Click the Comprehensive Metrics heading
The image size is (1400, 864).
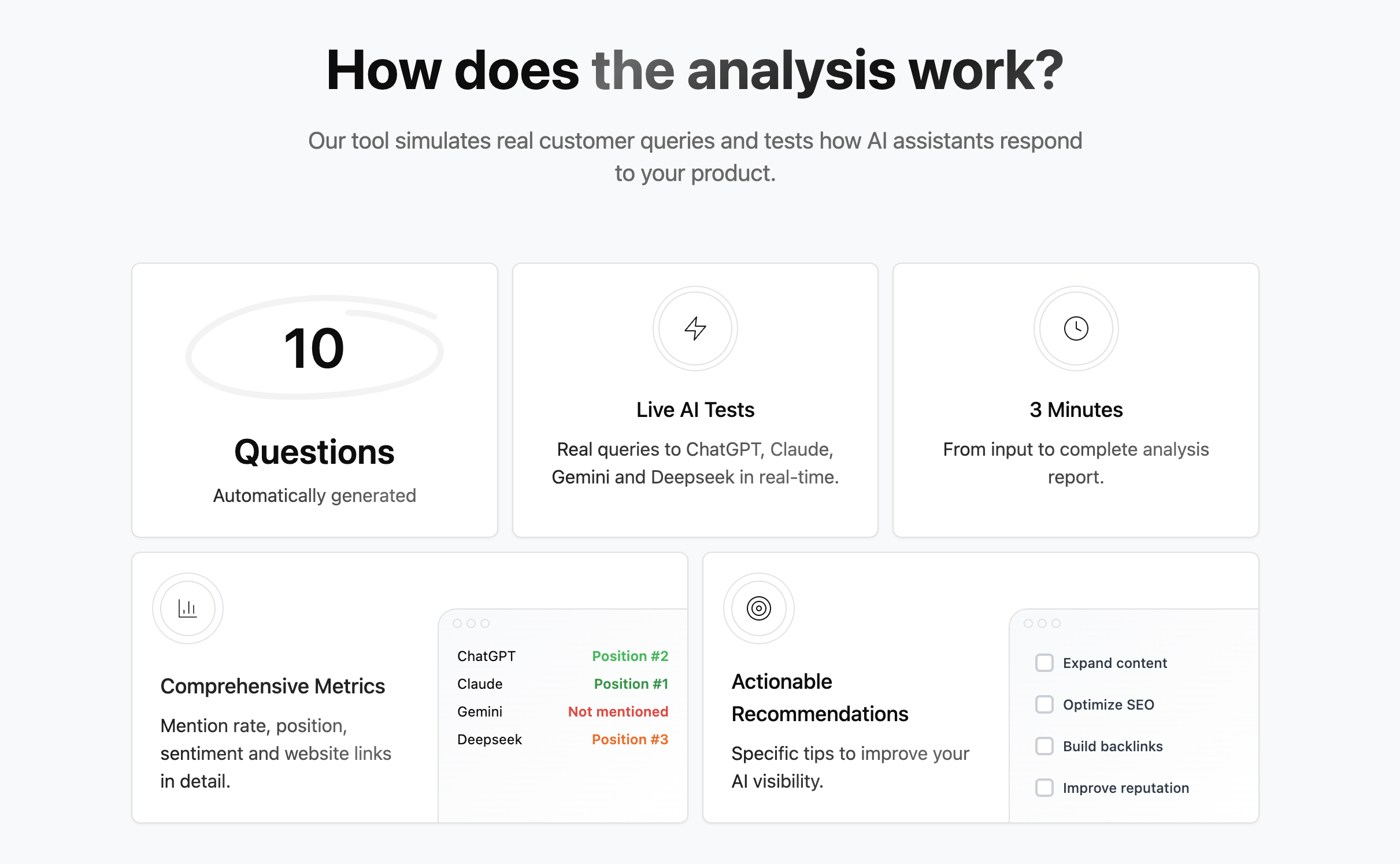pyautogui.click(x=272, y=686)
